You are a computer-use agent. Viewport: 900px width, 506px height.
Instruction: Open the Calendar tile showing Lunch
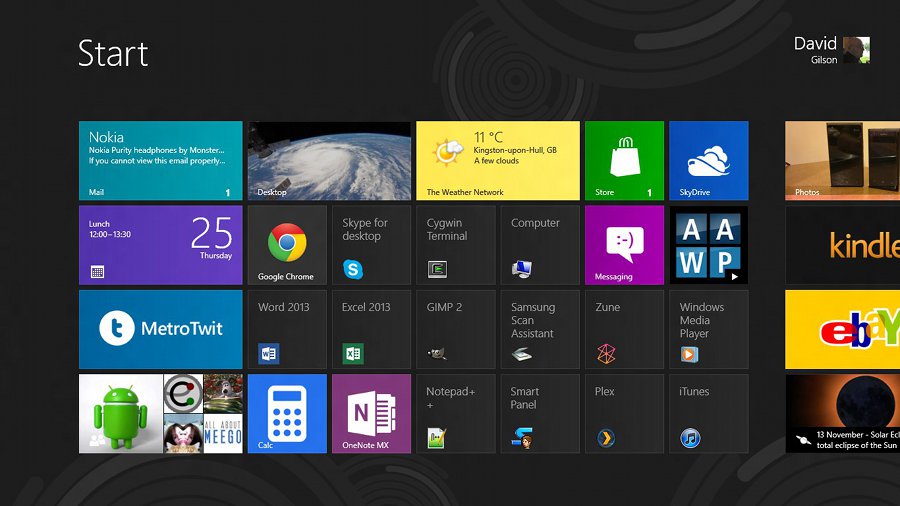[x=161, y=245]
